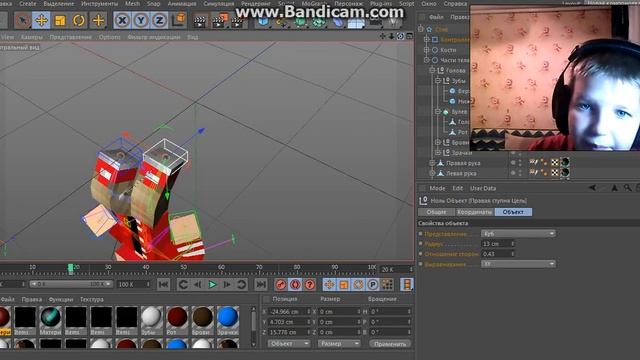Open the Mesh menu
The height and width of the screenshot is (360, 640).
(x=132, y=3)
